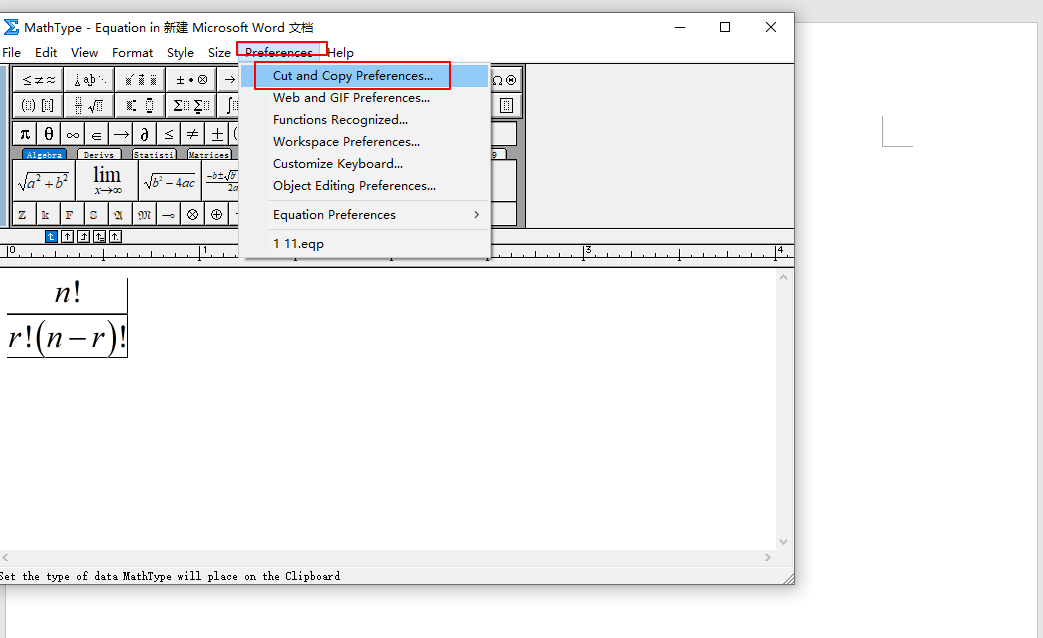The width and height of the screenshot is (1043, 638).
Task: Open the Style menu
Action: (180, 52)
